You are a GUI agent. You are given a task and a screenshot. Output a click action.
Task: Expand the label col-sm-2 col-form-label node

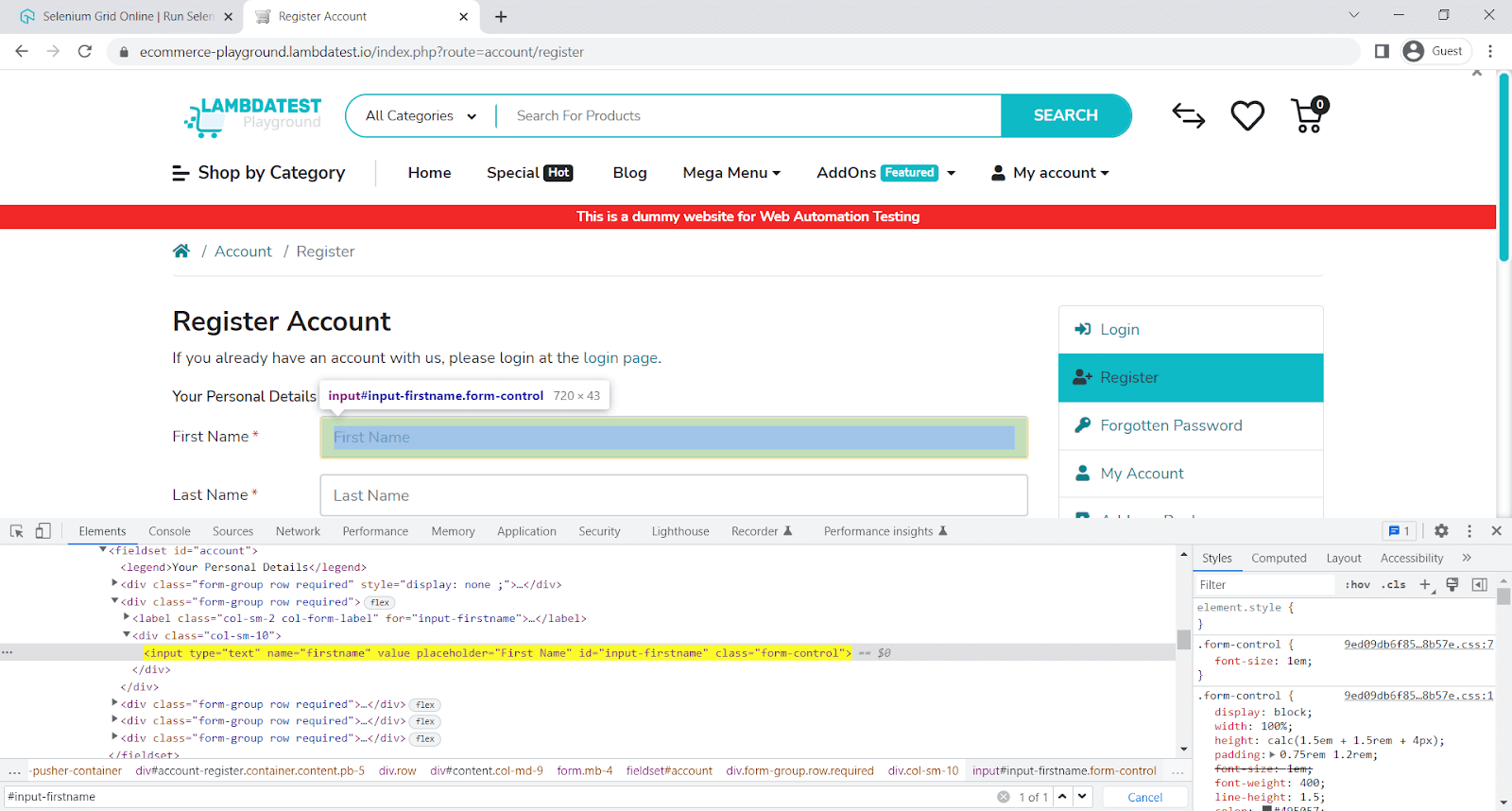127,617
